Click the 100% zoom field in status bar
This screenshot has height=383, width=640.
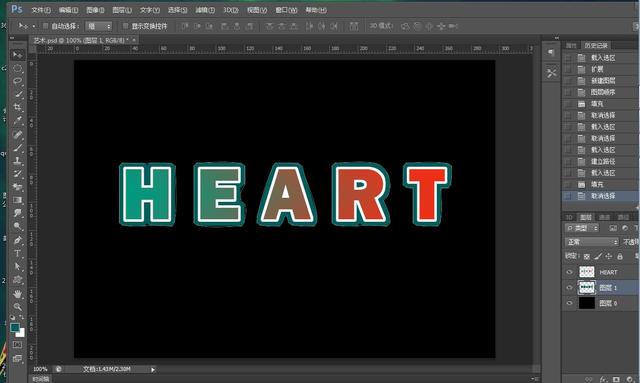[40, 369]
